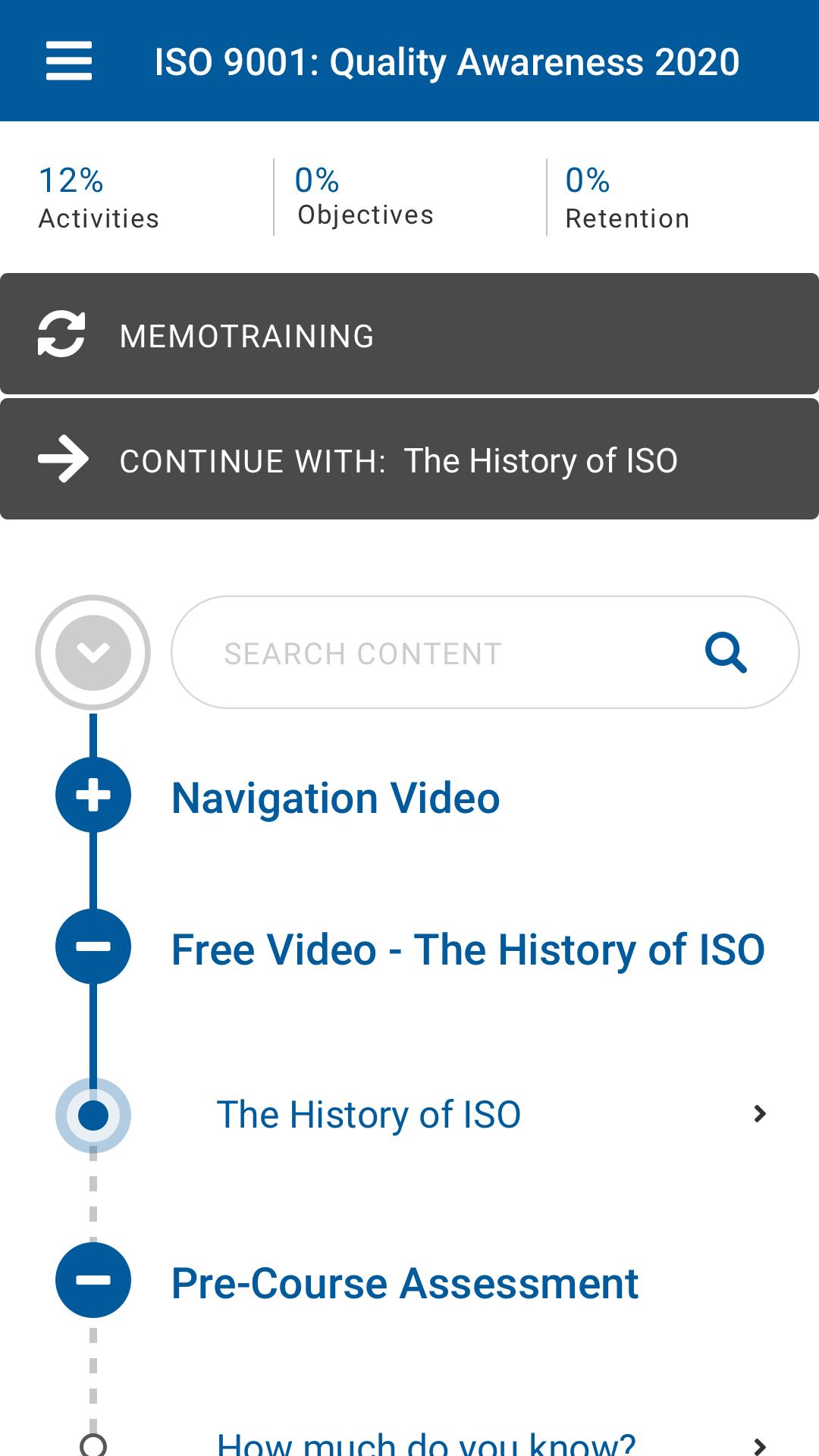Open the Memotraining button
819x1456 pixels.
pos(409,334)
